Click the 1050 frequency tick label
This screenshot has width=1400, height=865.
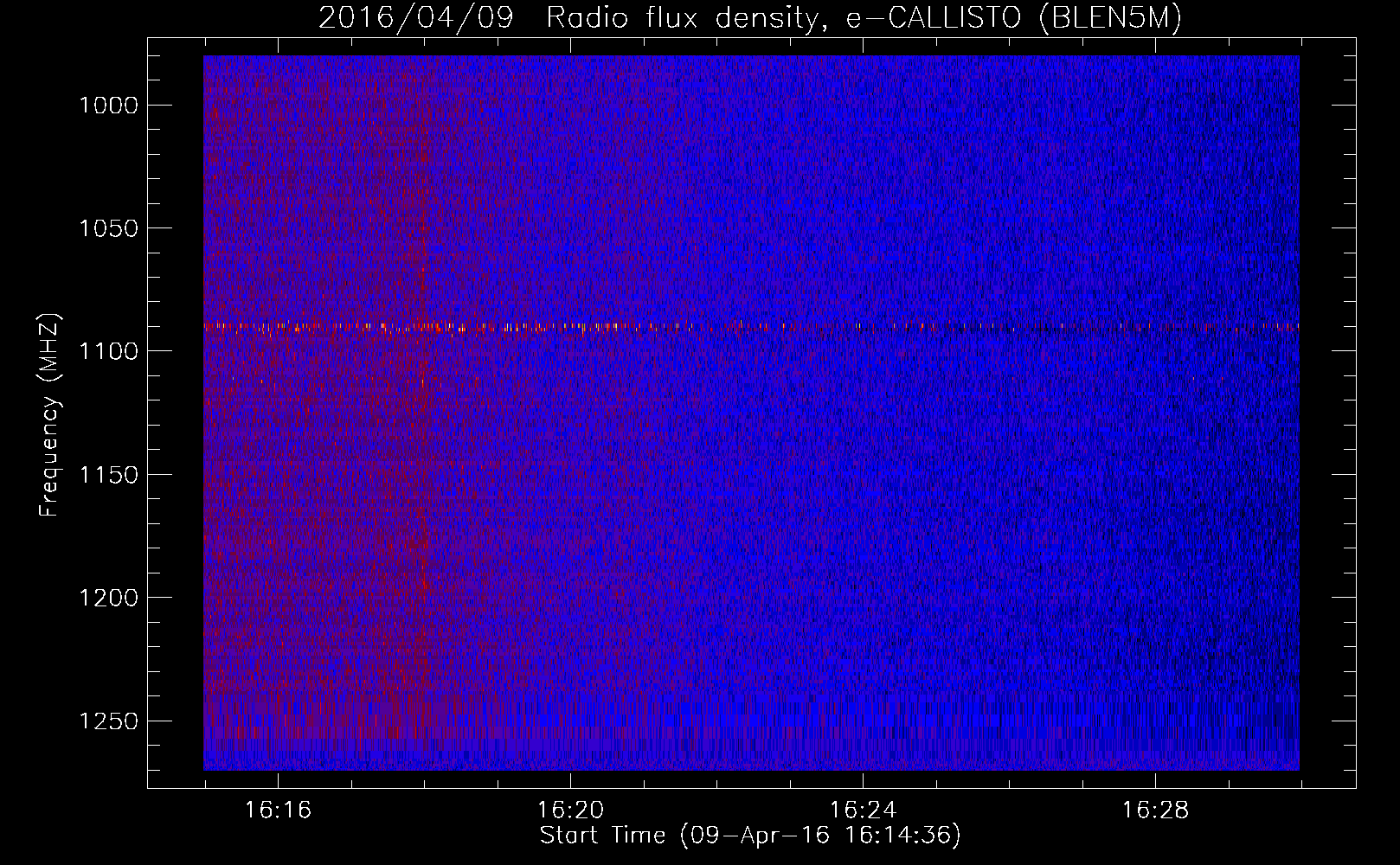pos(109,228)
